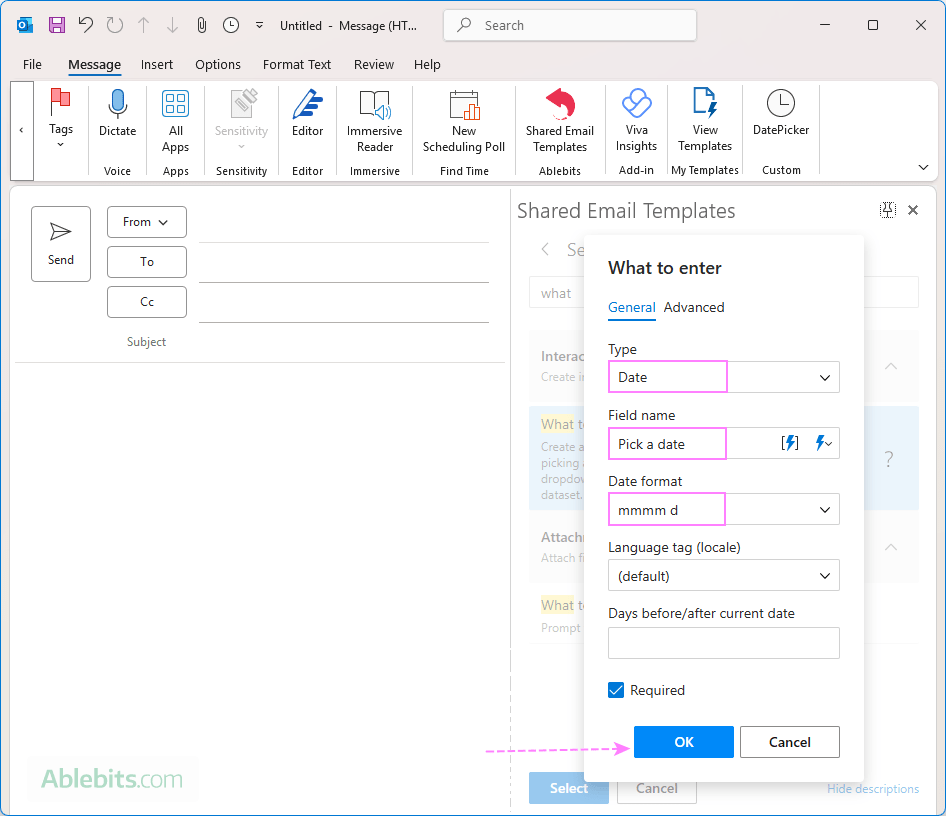Save the message with the floppy disk icon
Viewport: 946px width, 816px height.
click(x=57, y=25)
